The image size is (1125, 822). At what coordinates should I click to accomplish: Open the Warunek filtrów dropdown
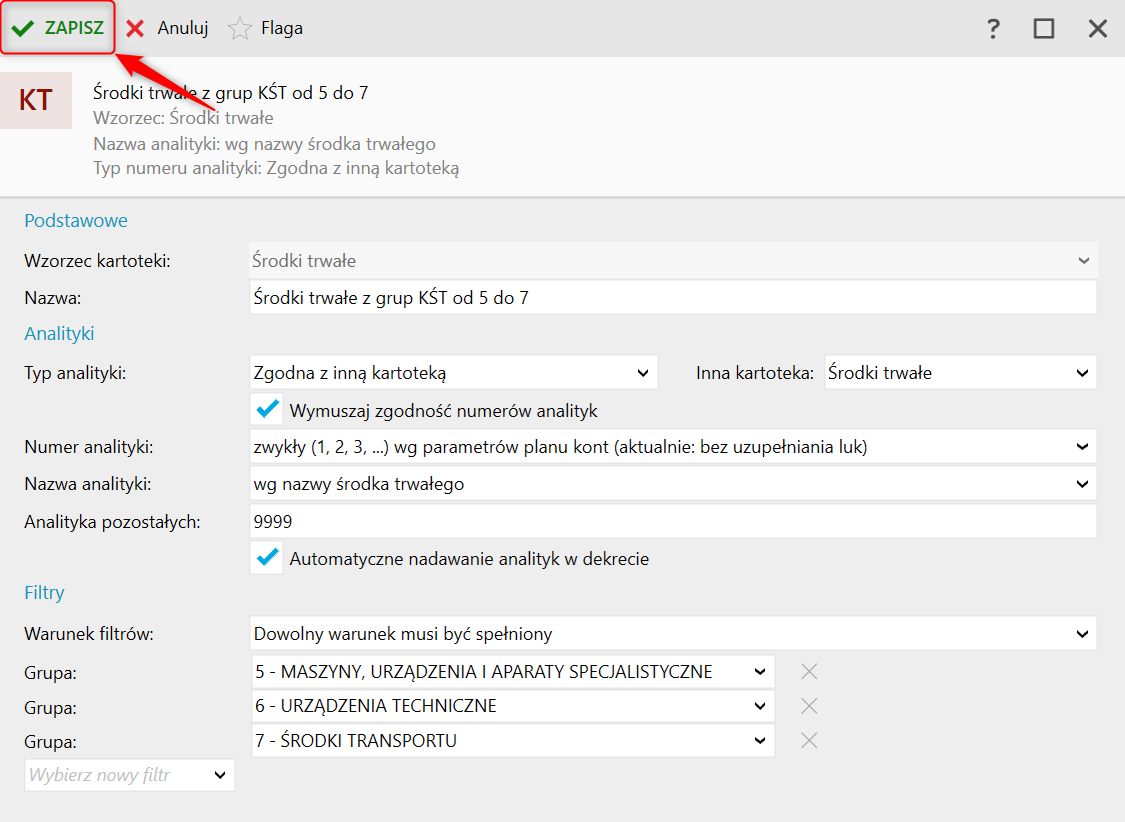[x=672, y=633]
